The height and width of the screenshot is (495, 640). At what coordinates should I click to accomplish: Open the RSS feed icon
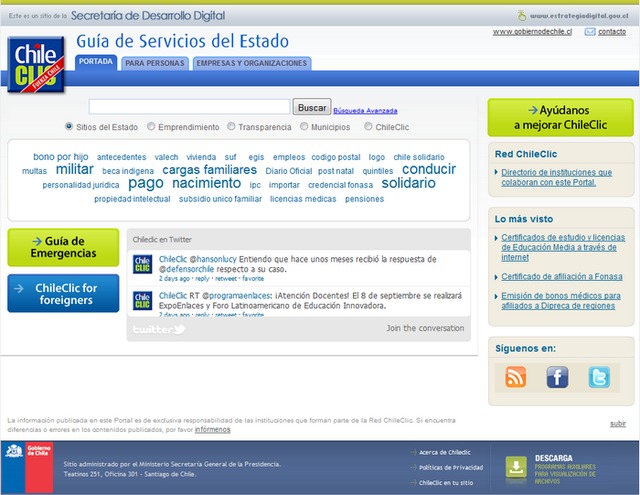[x=516, y=377]
